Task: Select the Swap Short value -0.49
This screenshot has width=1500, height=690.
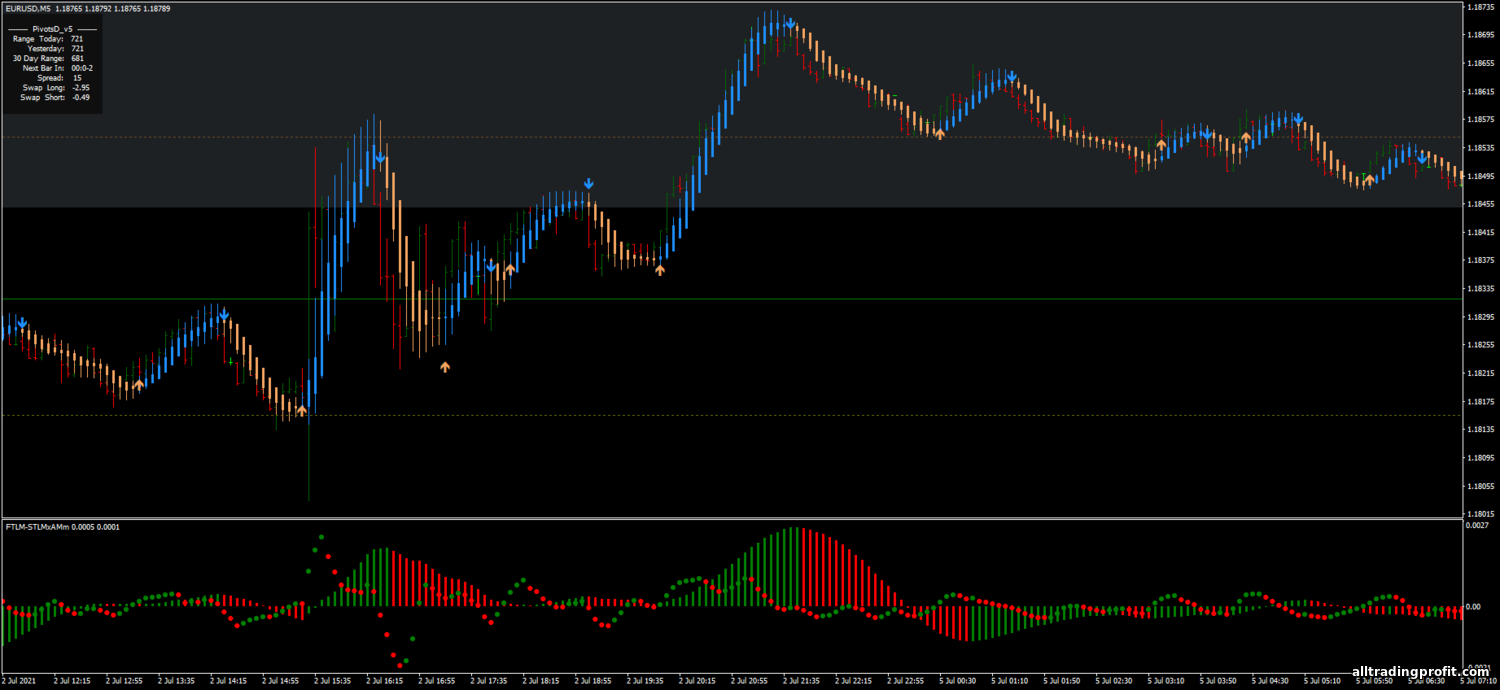Action: [81, 97]
